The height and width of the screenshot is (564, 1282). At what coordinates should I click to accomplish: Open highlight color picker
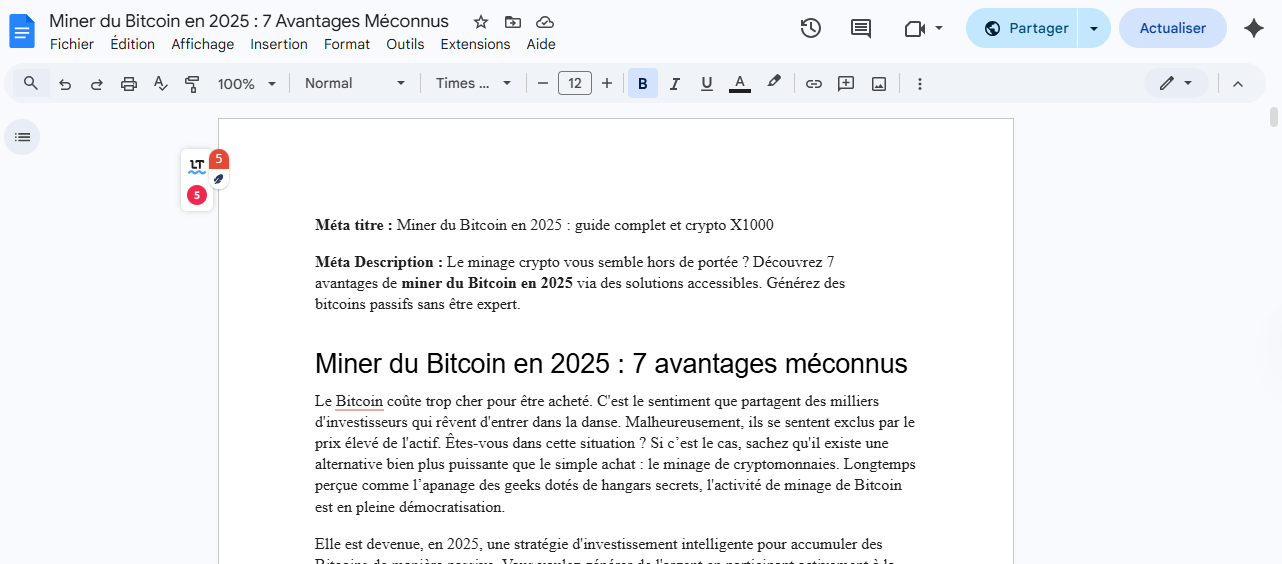pos(774,83)
